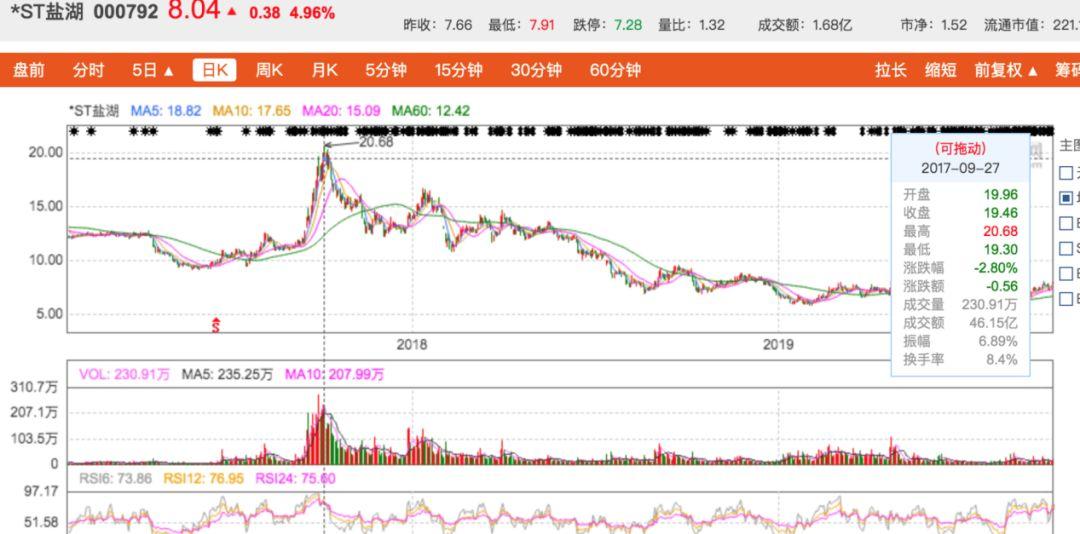Click the stock code 000792
This screenshot has width=1080, height=534.
tap(125, 12)
